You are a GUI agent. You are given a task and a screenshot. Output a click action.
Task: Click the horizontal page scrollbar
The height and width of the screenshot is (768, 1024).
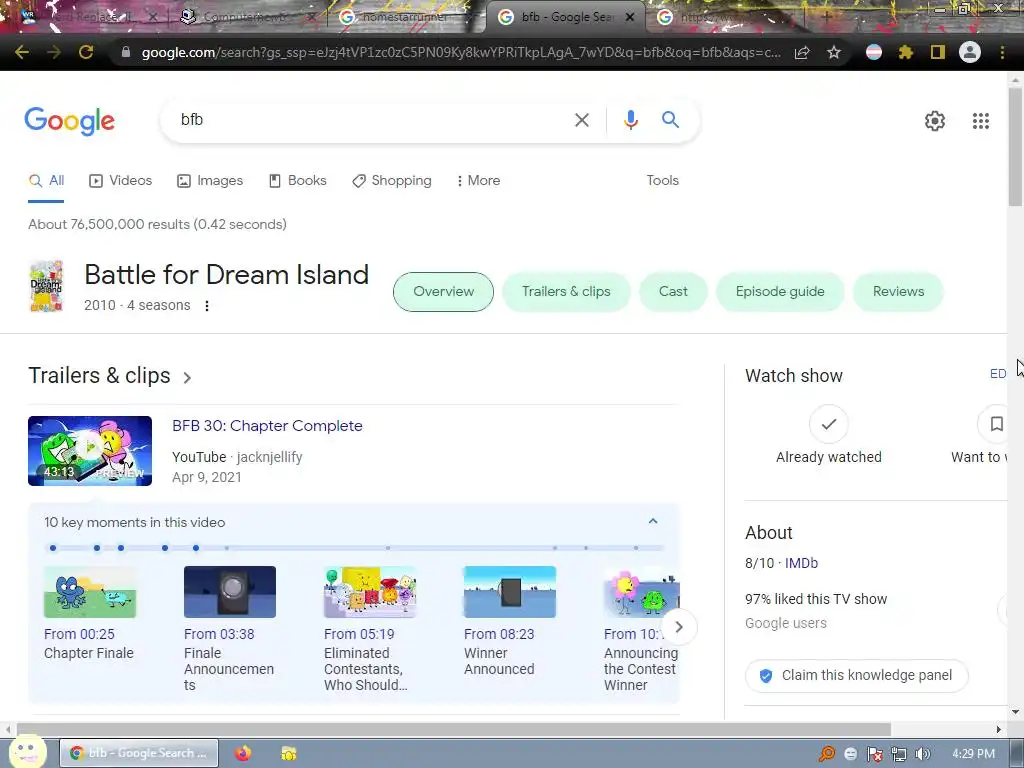pyautogui.click(x=454, y=729)
